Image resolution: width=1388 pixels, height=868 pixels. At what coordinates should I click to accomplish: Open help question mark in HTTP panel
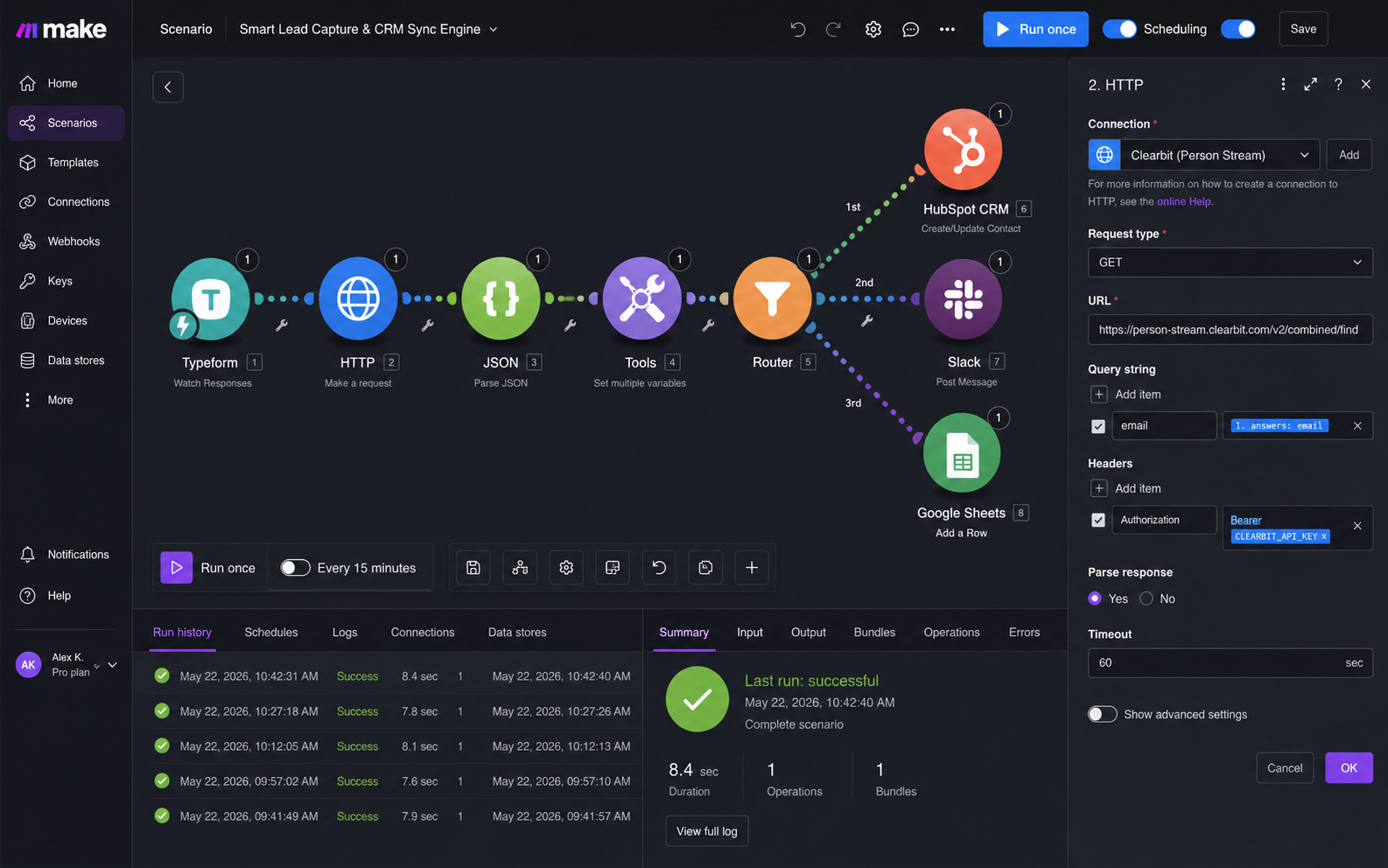tap(1338, 84)
